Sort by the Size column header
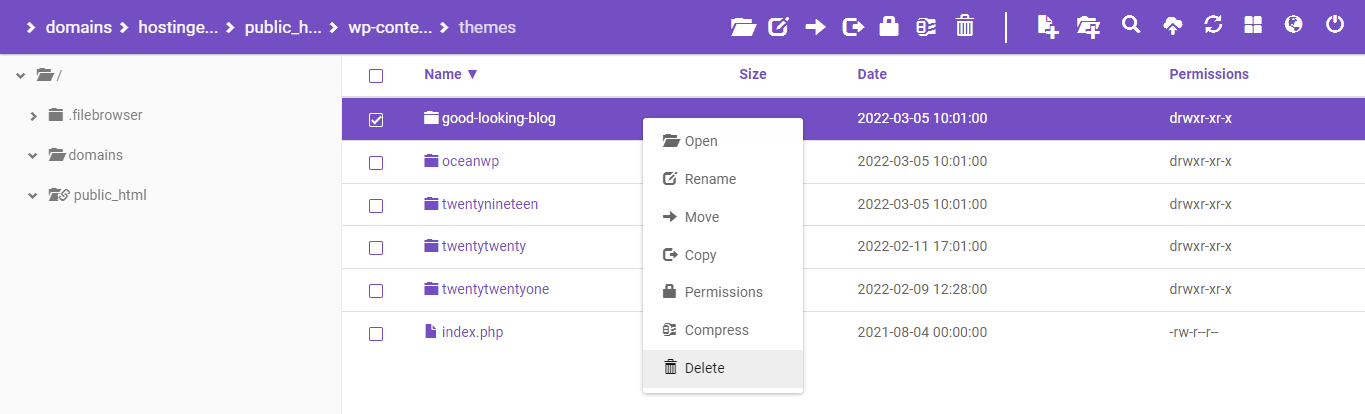Image resolution: width=1365 pixels, height=414 pixels. (753, 74)
